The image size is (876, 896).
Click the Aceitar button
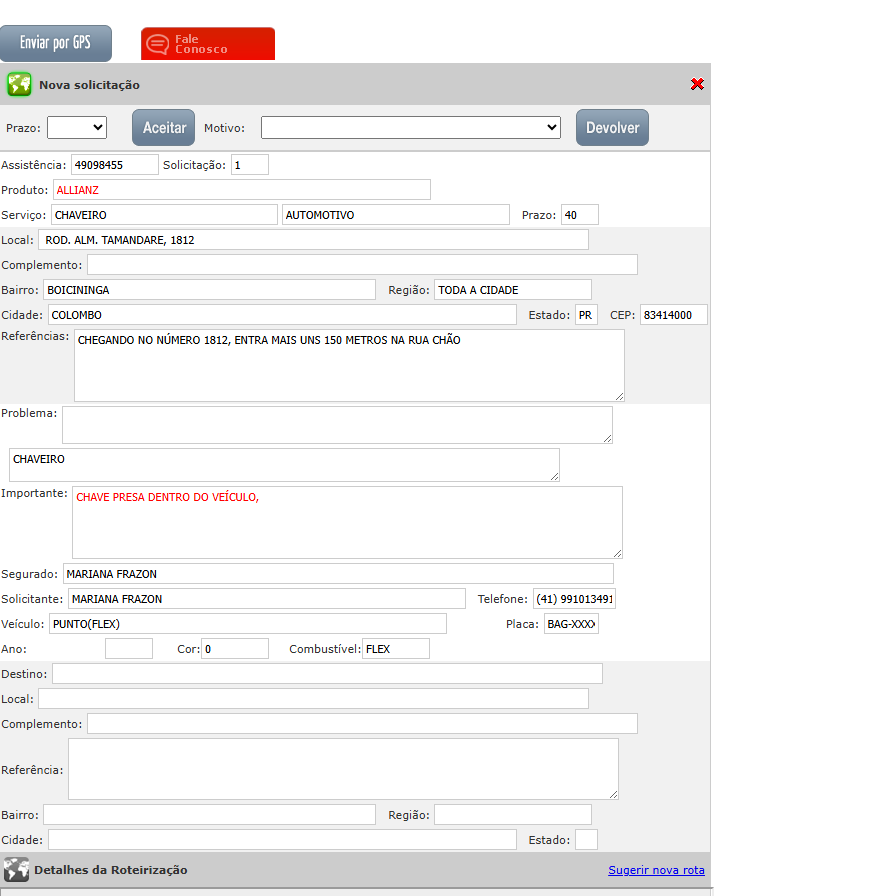click(x=163, y=127)
